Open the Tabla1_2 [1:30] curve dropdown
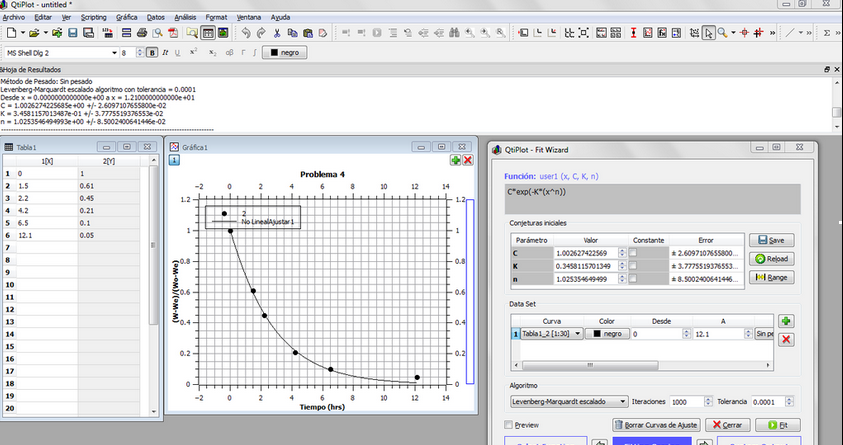843x445 pixels. [x=552, y=334]
